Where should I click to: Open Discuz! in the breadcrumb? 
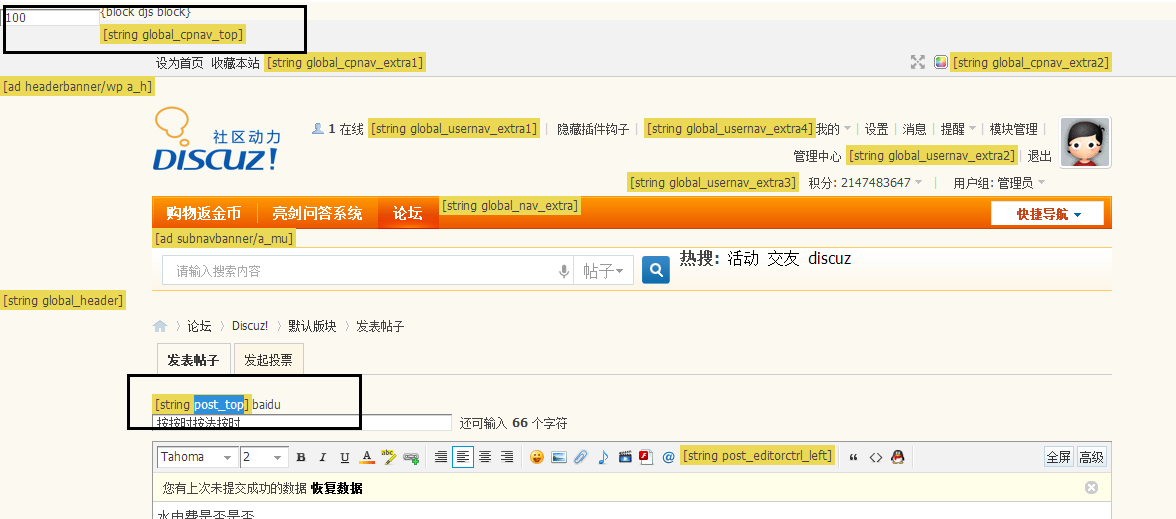pyautogui.click(x=250, y=326)
